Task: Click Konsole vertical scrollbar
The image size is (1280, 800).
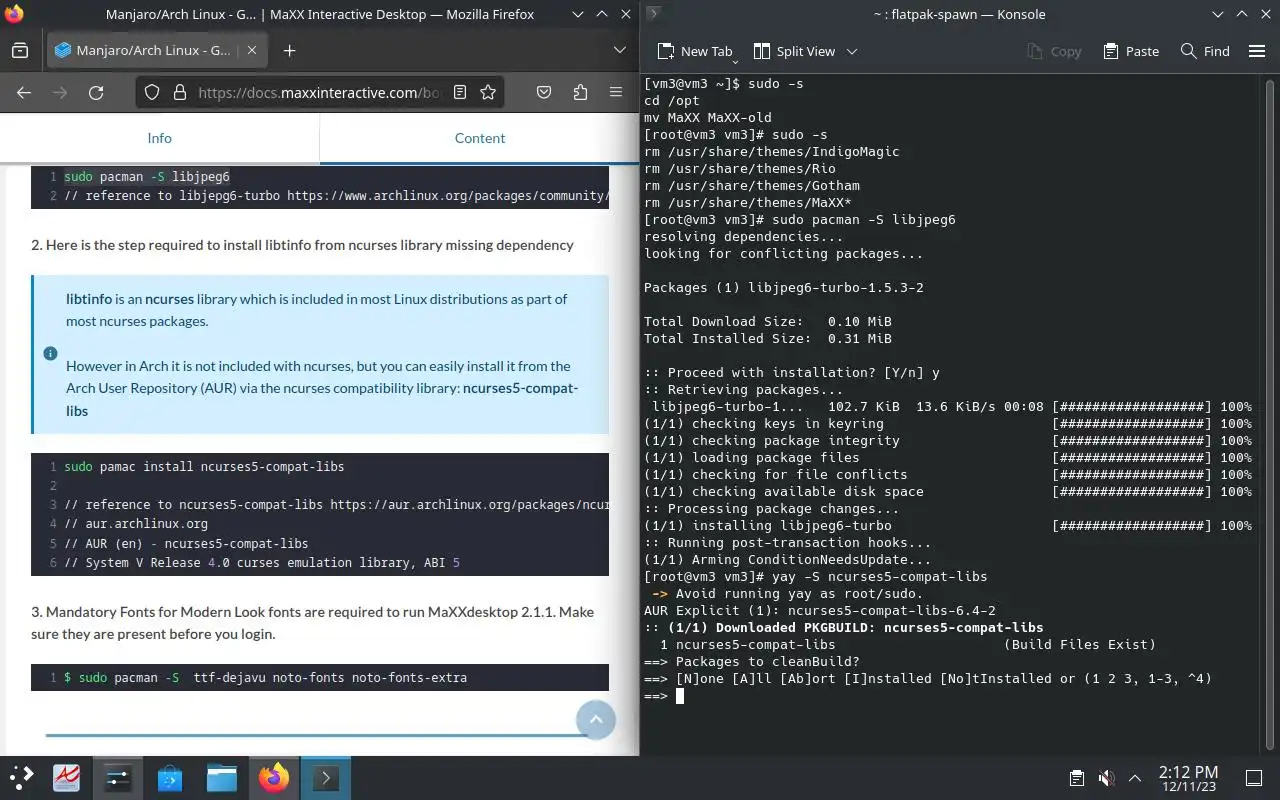Action: point(1270,415)
